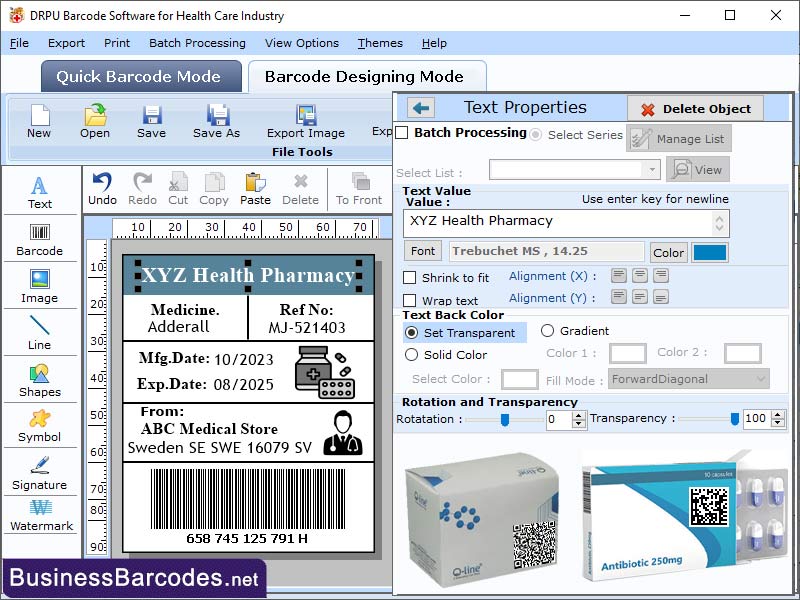Viewport: 800px width, 600px height.
Task: Increase Rotation using the stepper arrow
Action: [x=578, y=416]
